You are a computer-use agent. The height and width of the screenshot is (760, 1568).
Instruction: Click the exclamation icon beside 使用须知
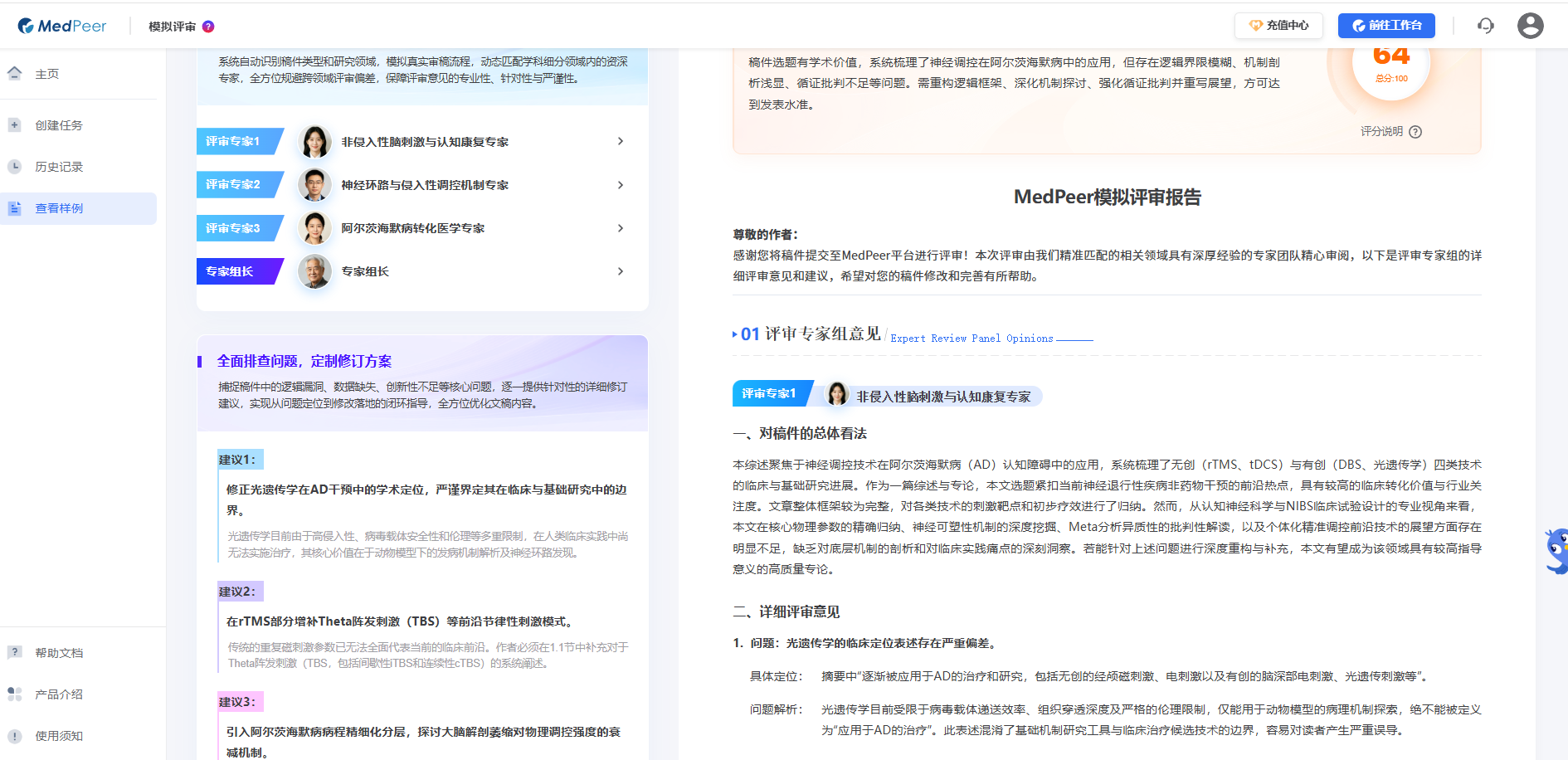pyautogui.click(x=14, y=736)
